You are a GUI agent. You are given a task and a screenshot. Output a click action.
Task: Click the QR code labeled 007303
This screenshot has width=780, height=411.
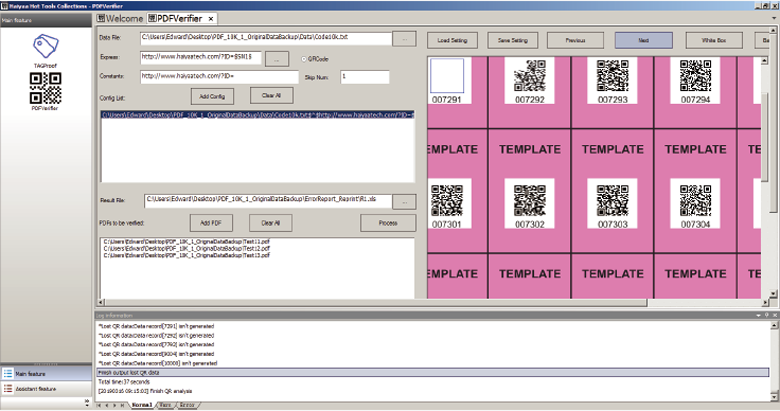[x=613, y=201]
